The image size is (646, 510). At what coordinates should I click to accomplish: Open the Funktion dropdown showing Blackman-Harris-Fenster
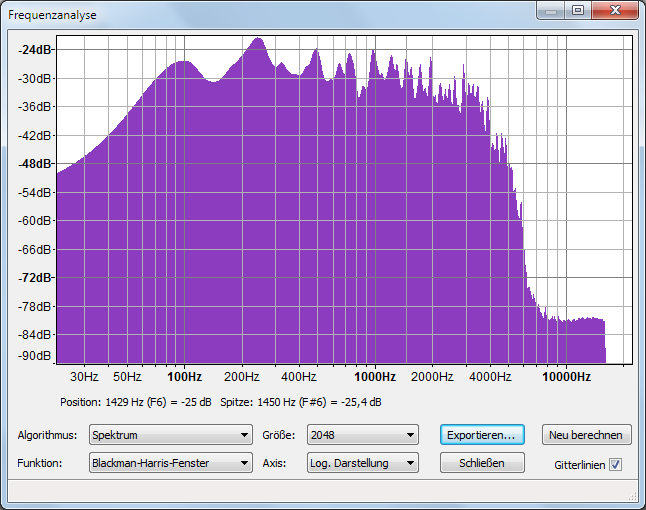click(x=171, y=463)
